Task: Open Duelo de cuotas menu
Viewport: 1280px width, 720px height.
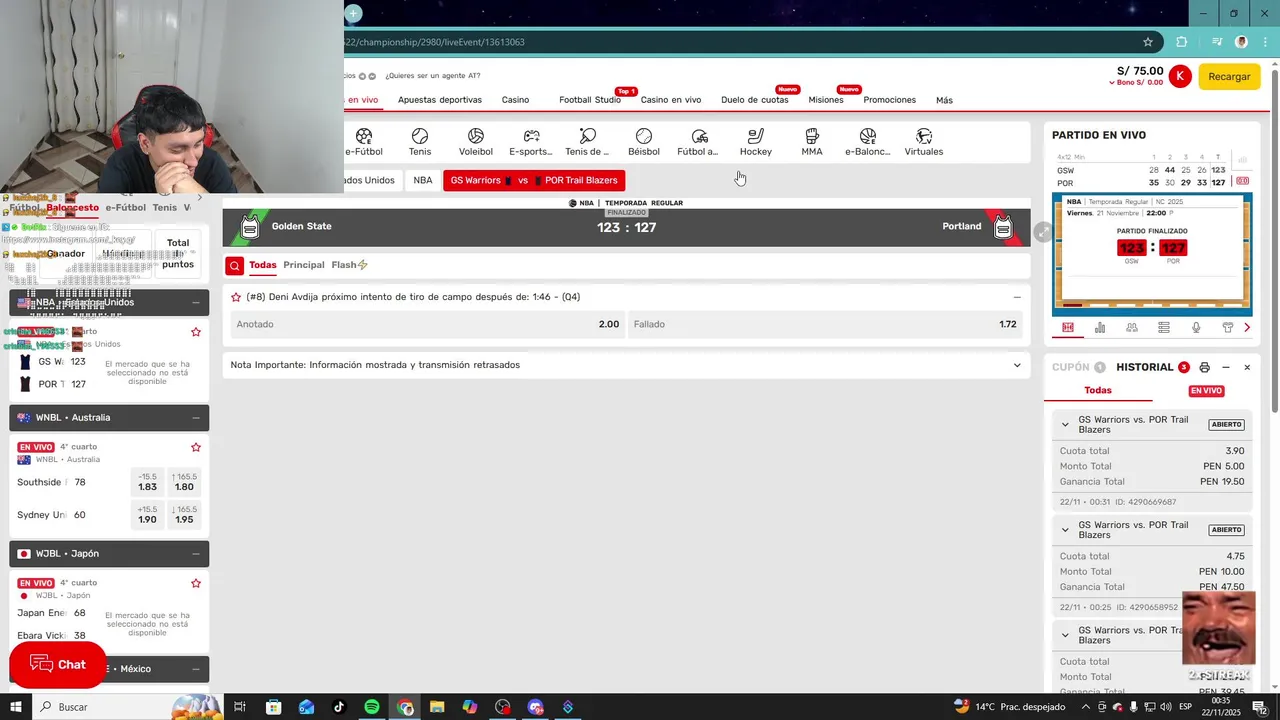Action: pos(755,100)
